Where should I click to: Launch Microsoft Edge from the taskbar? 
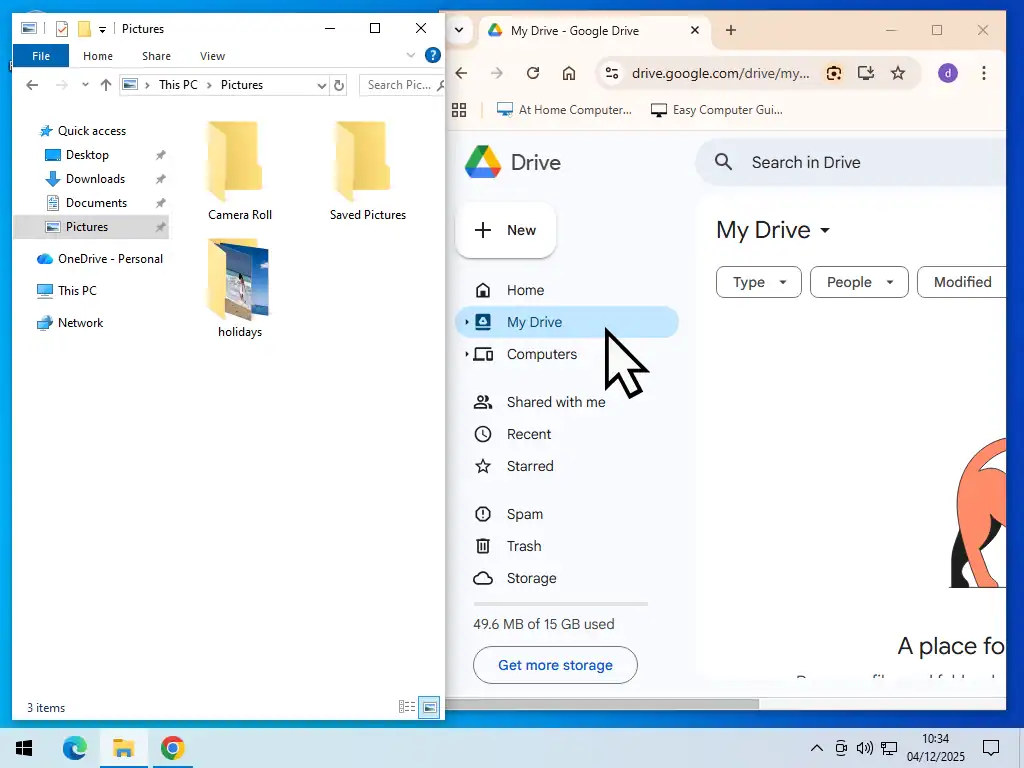tap(76, 747)
